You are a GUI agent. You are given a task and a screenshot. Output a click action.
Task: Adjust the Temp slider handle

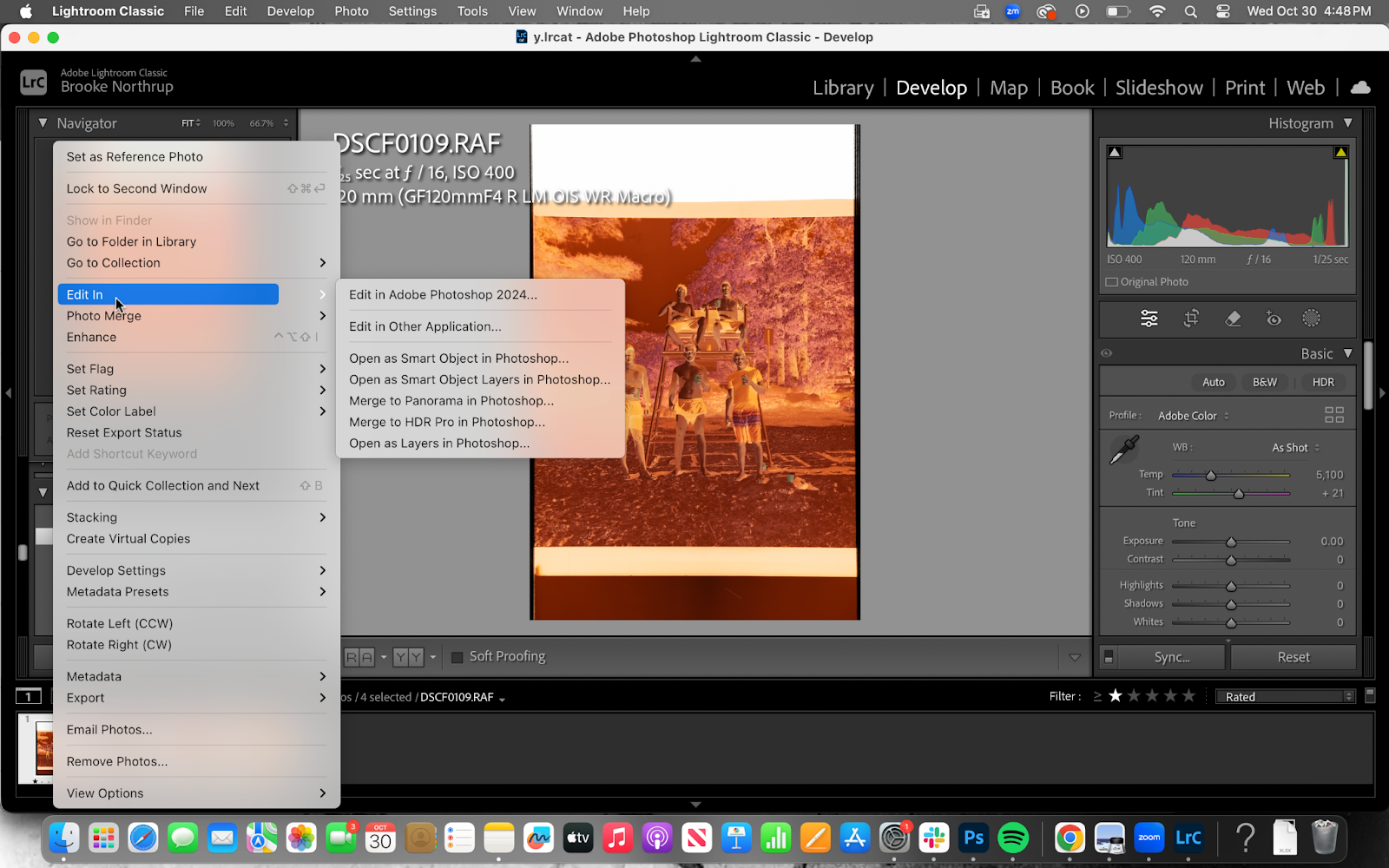(1211, 476)
